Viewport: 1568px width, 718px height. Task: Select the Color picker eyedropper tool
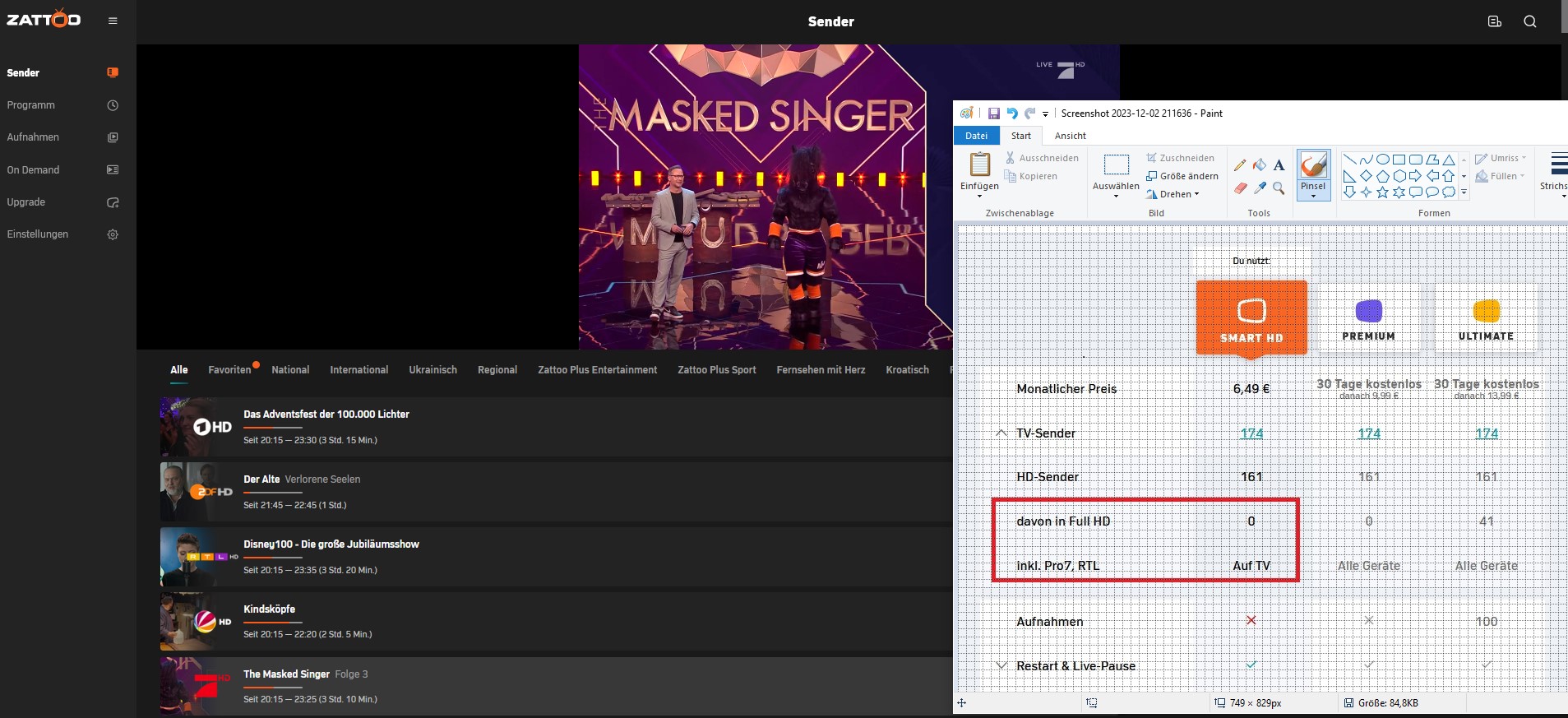(x=1260, y=188)
